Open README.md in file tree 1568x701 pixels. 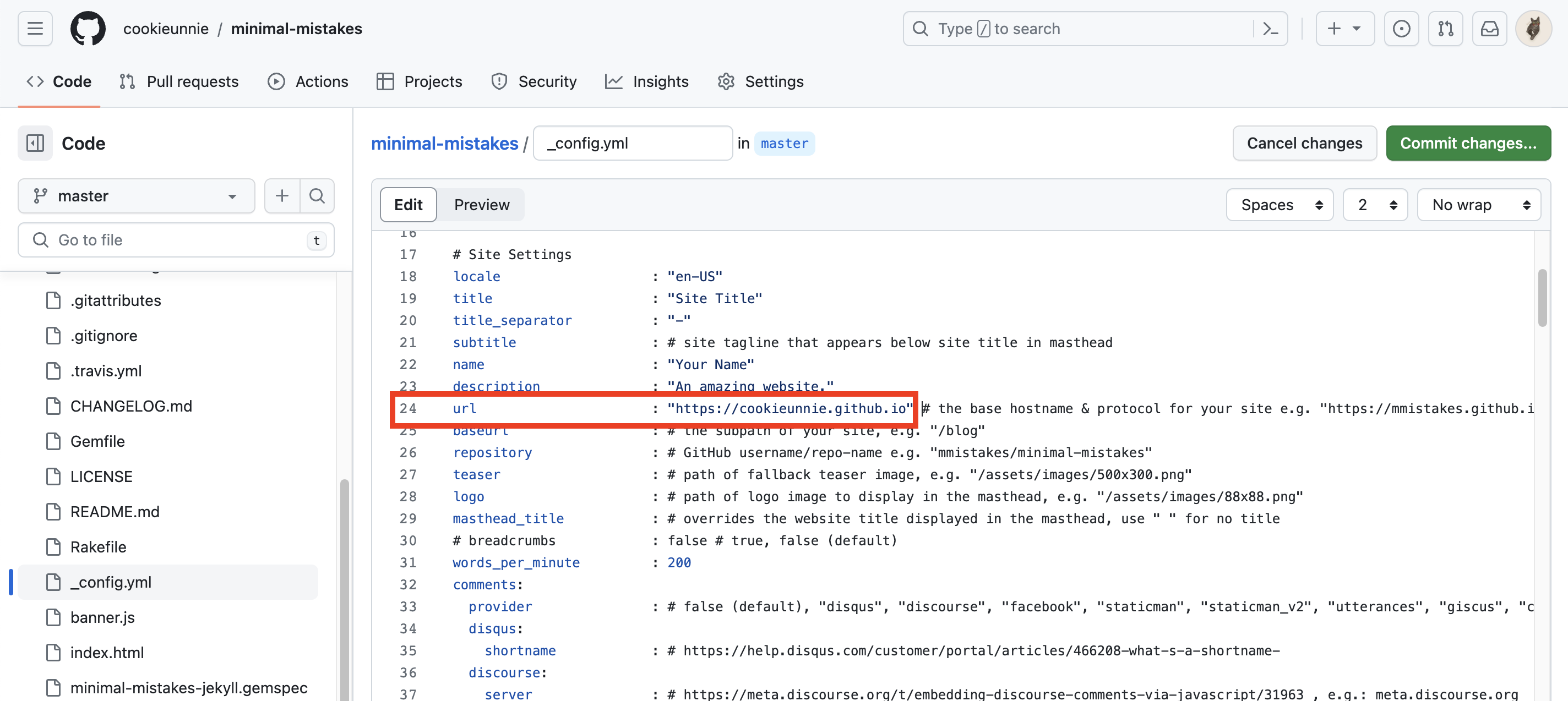click(115, 511)
